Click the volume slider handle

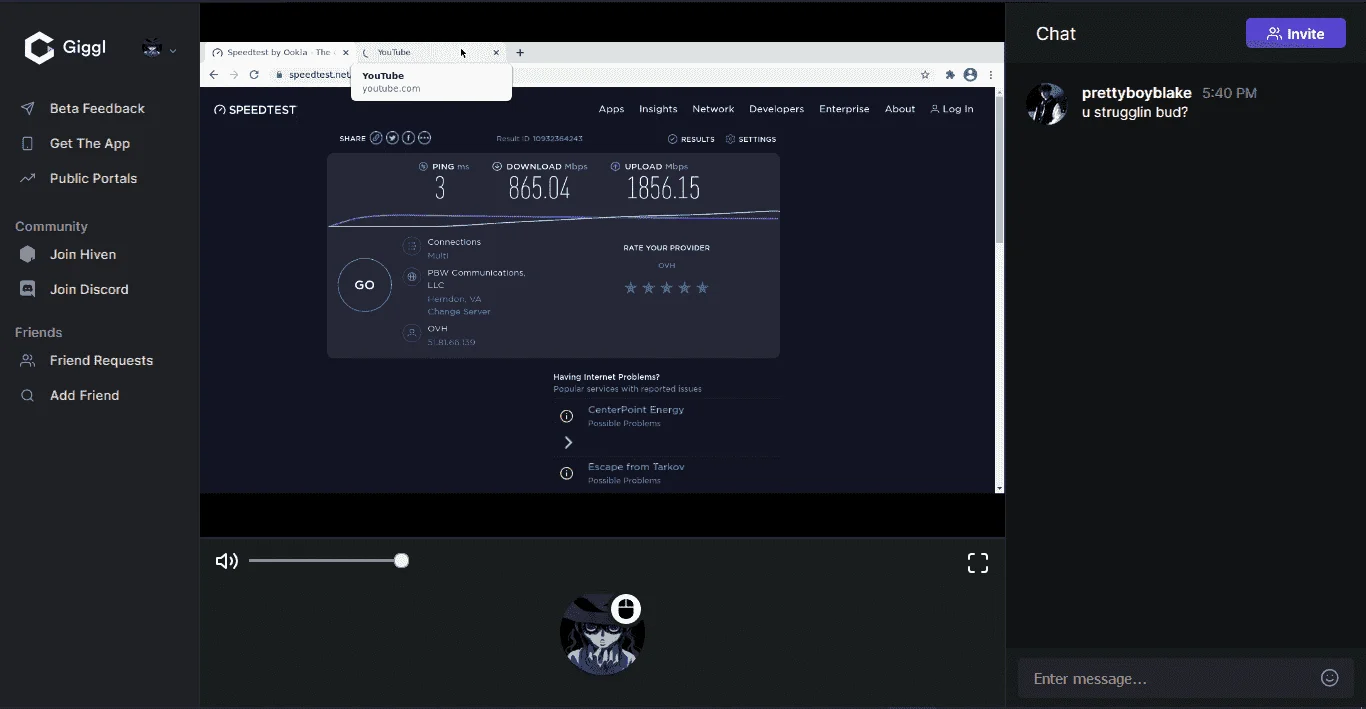pyautogui.click(x=401, y=561)
